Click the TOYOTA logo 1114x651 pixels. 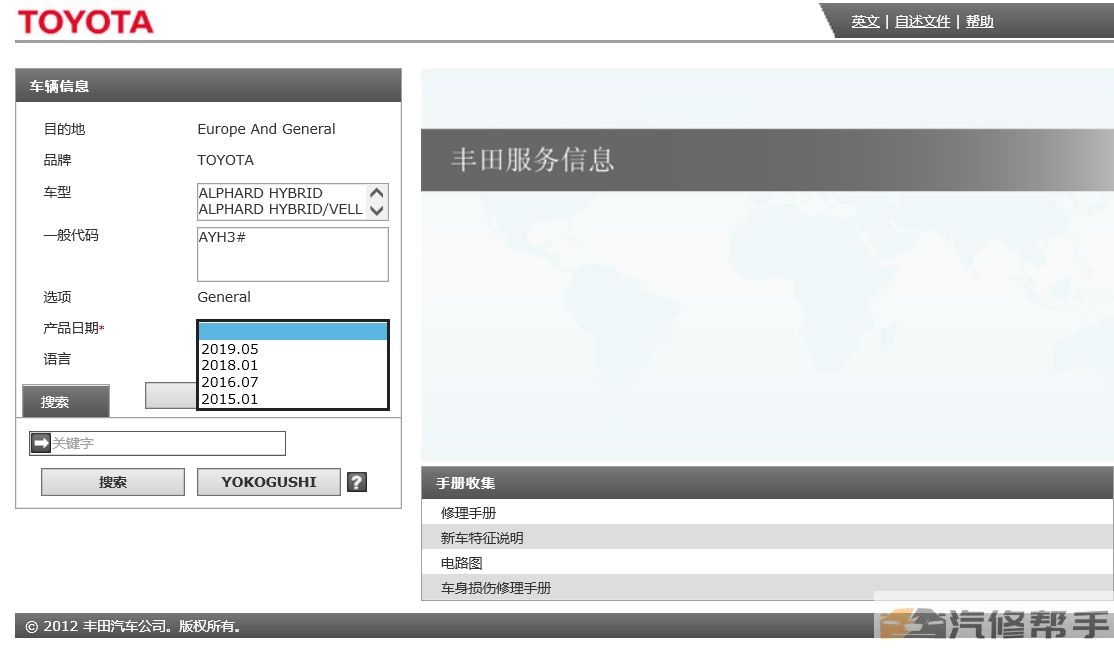click(85, 22)
